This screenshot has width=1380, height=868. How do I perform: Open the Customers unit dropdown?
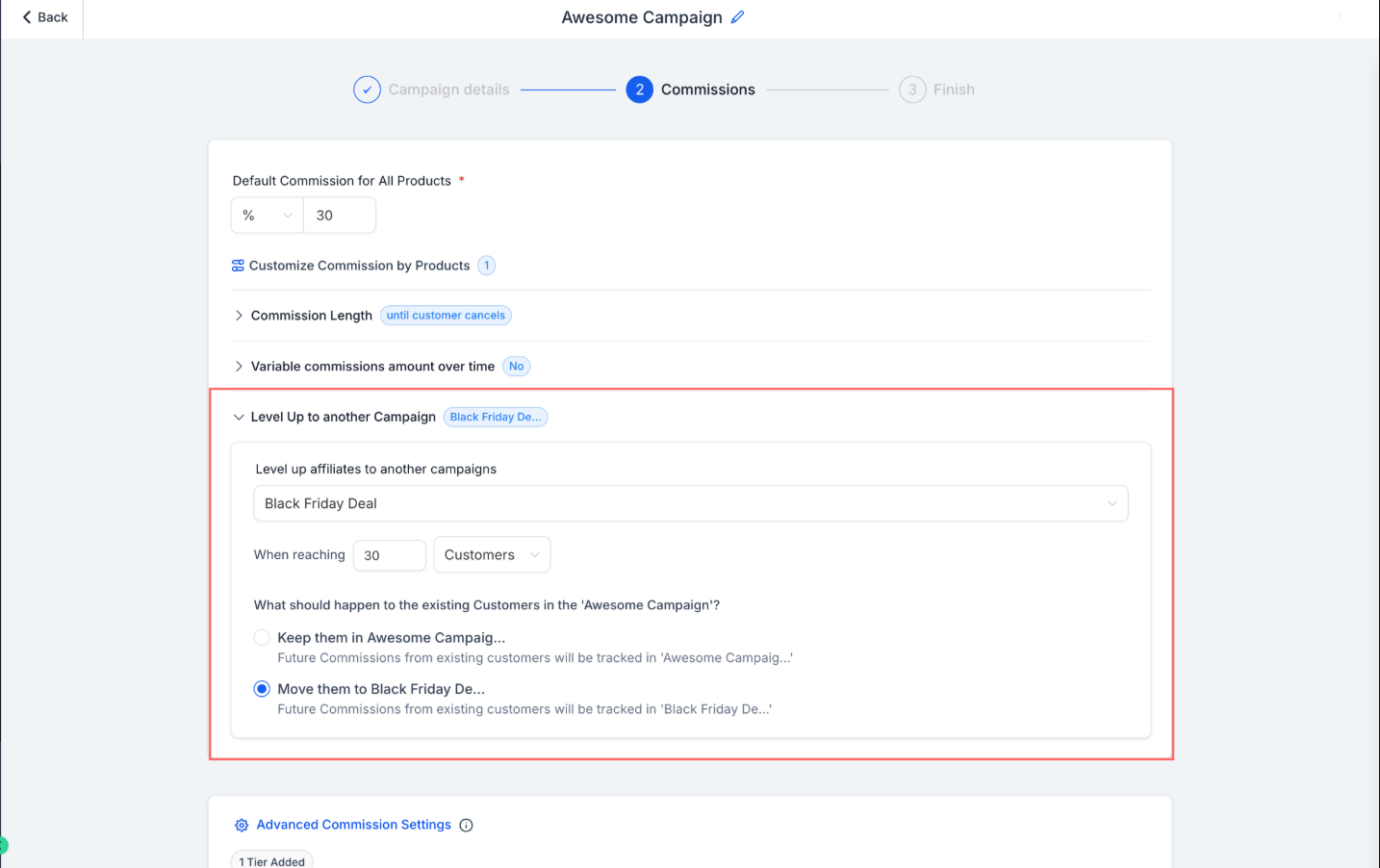coord(492,555)
